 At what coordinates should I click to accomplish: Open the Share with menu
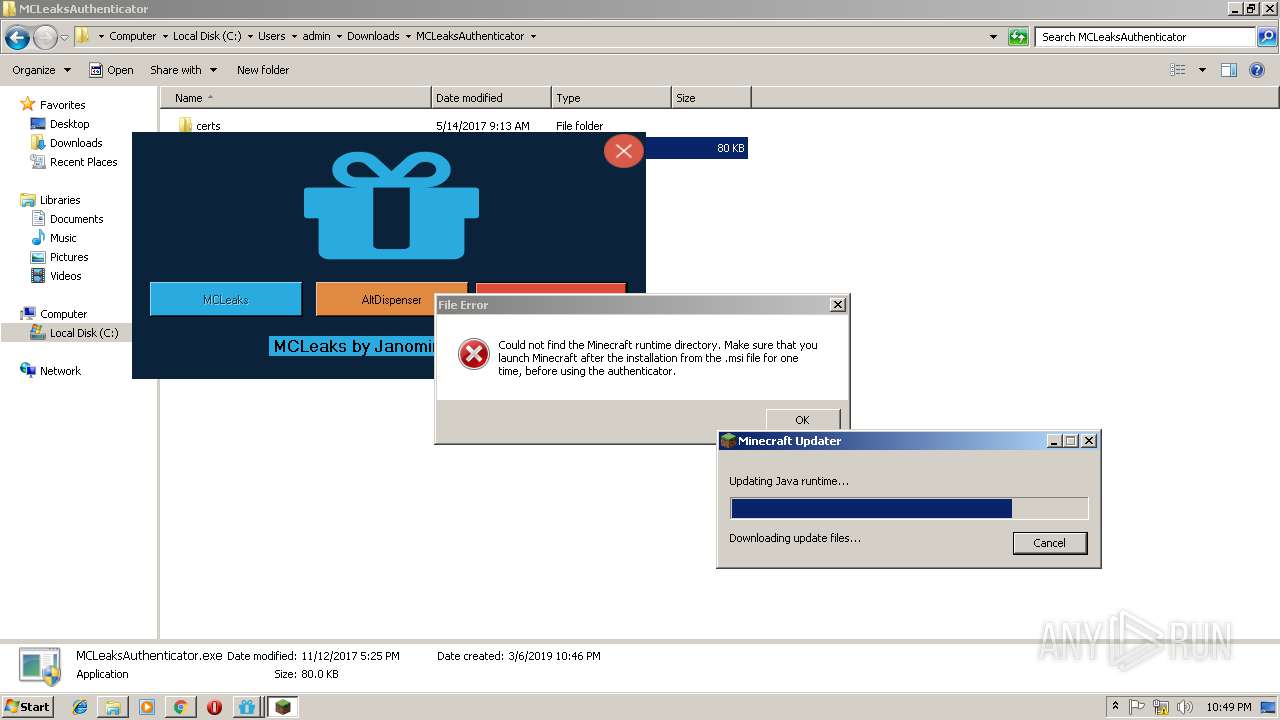click(183, 70)
